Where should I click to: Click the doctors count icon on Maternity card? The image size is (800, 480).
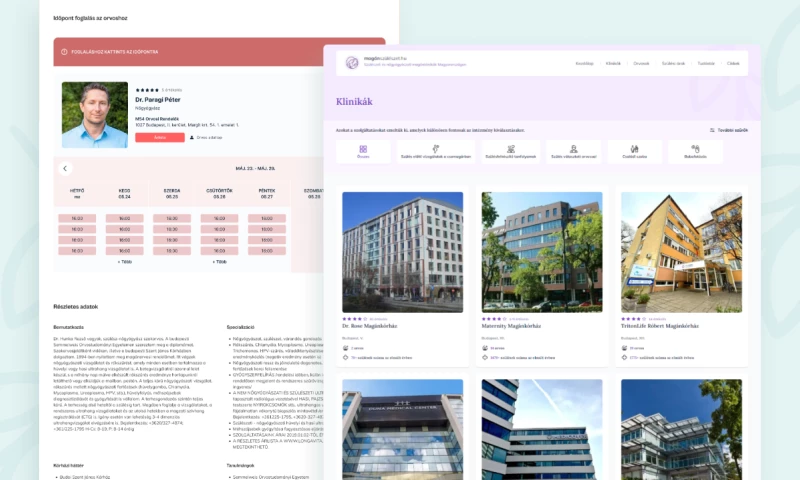(x=485, y=348)
